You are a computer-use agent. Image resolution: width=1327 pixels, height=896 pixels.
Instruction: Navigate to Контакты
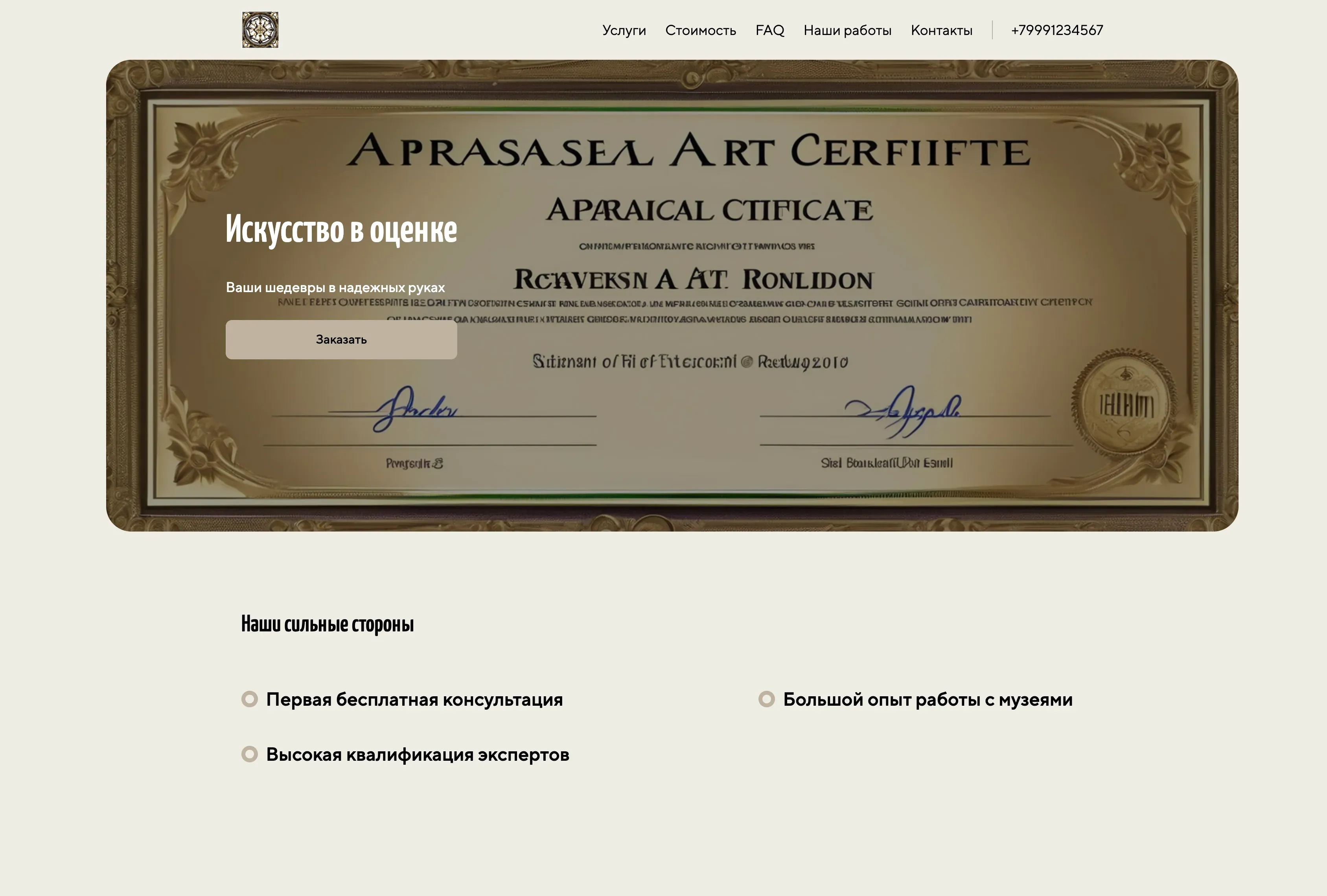941,30
